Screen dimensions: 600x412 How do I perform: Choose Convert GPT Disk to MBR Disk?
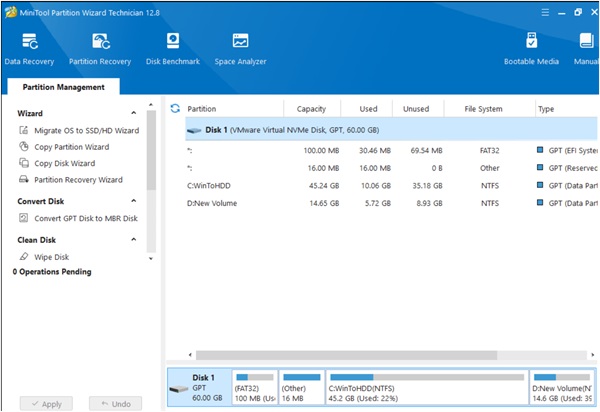point(86,218)
